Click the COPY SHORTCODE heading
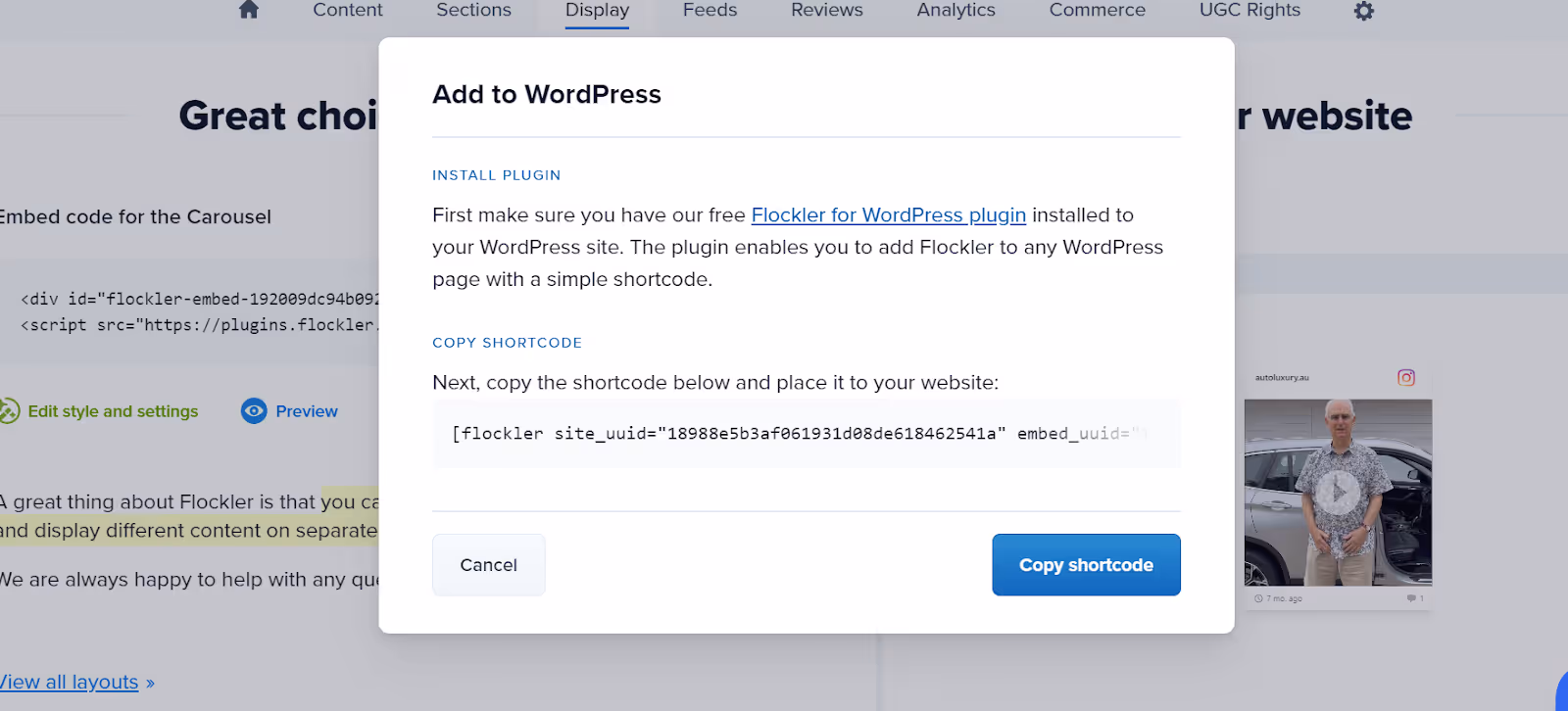The image size is (1568, 711). coord(508,343)
